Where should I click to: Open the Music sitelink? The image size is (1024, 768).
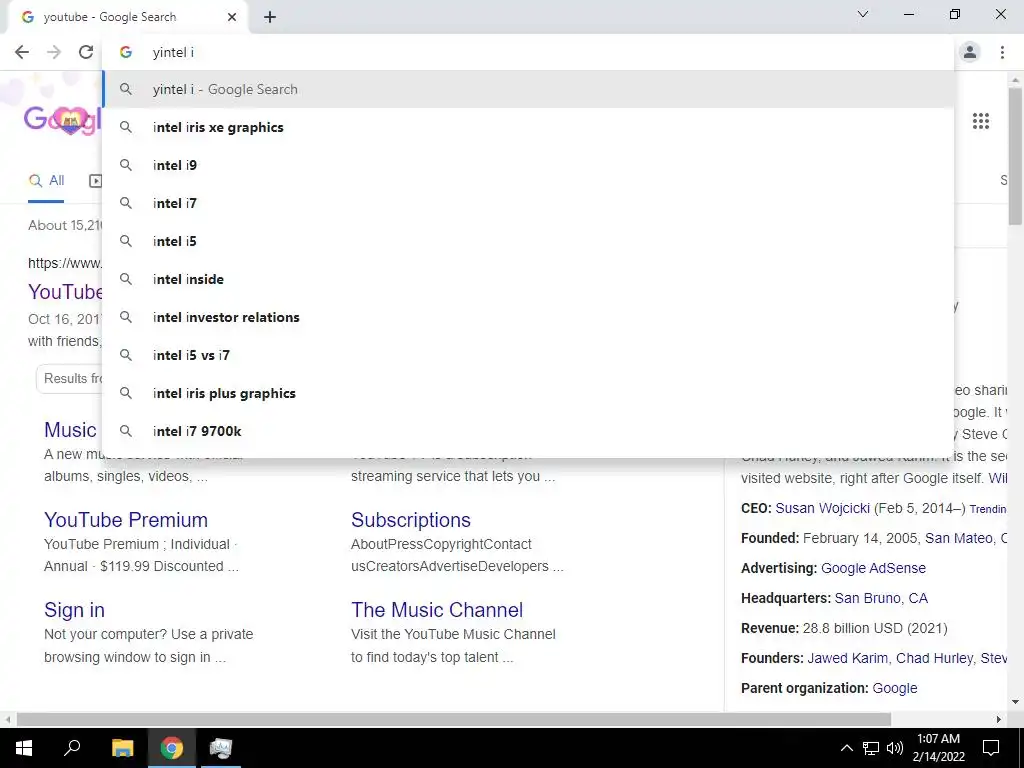[x=71, y=430]
